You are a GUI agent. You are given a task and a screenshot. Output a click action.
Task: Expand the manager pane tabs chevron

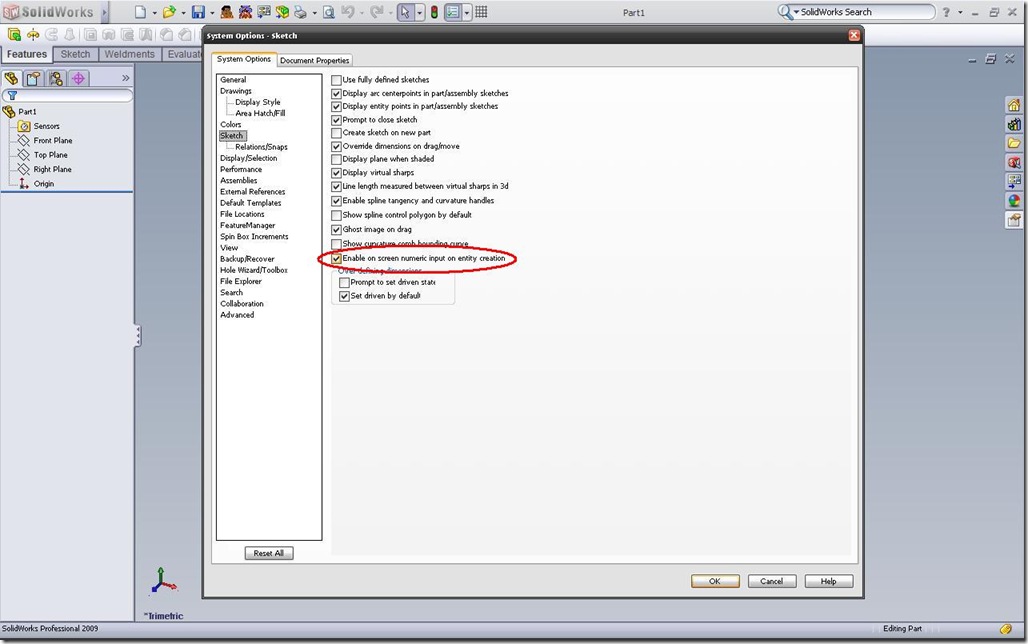pyautogui.click(x=125, y=78)
